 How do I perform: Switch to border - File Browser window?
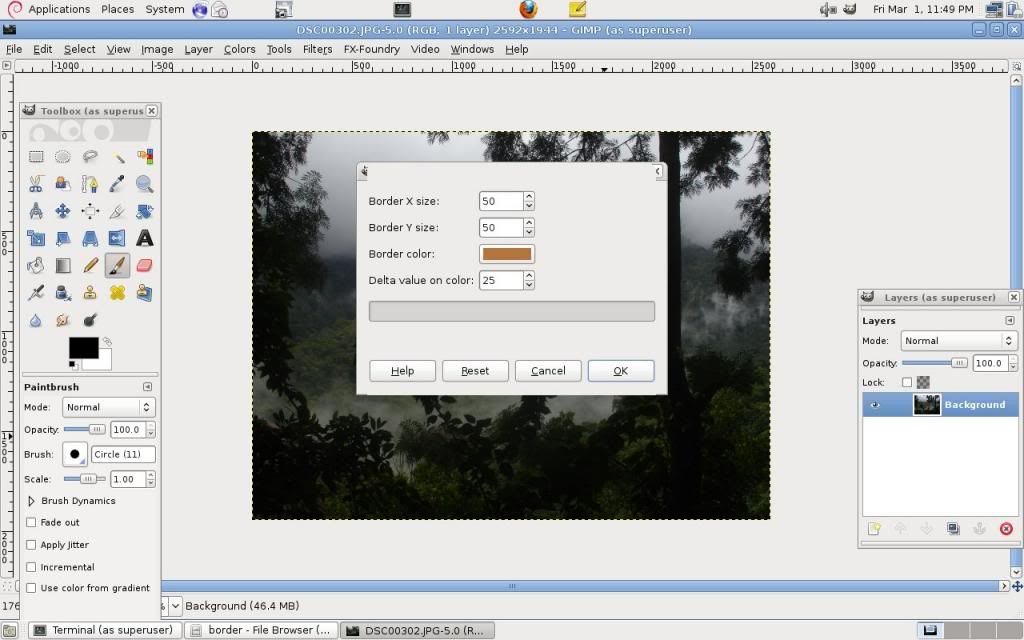click(261, 630)
